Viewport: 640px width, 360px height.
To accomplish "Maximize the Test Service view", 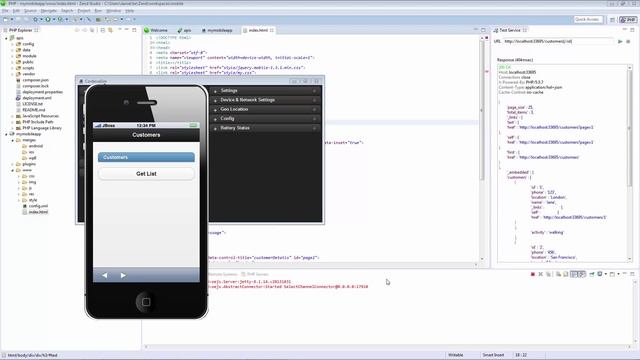I will pyautogui.click(x=632, y=30).
